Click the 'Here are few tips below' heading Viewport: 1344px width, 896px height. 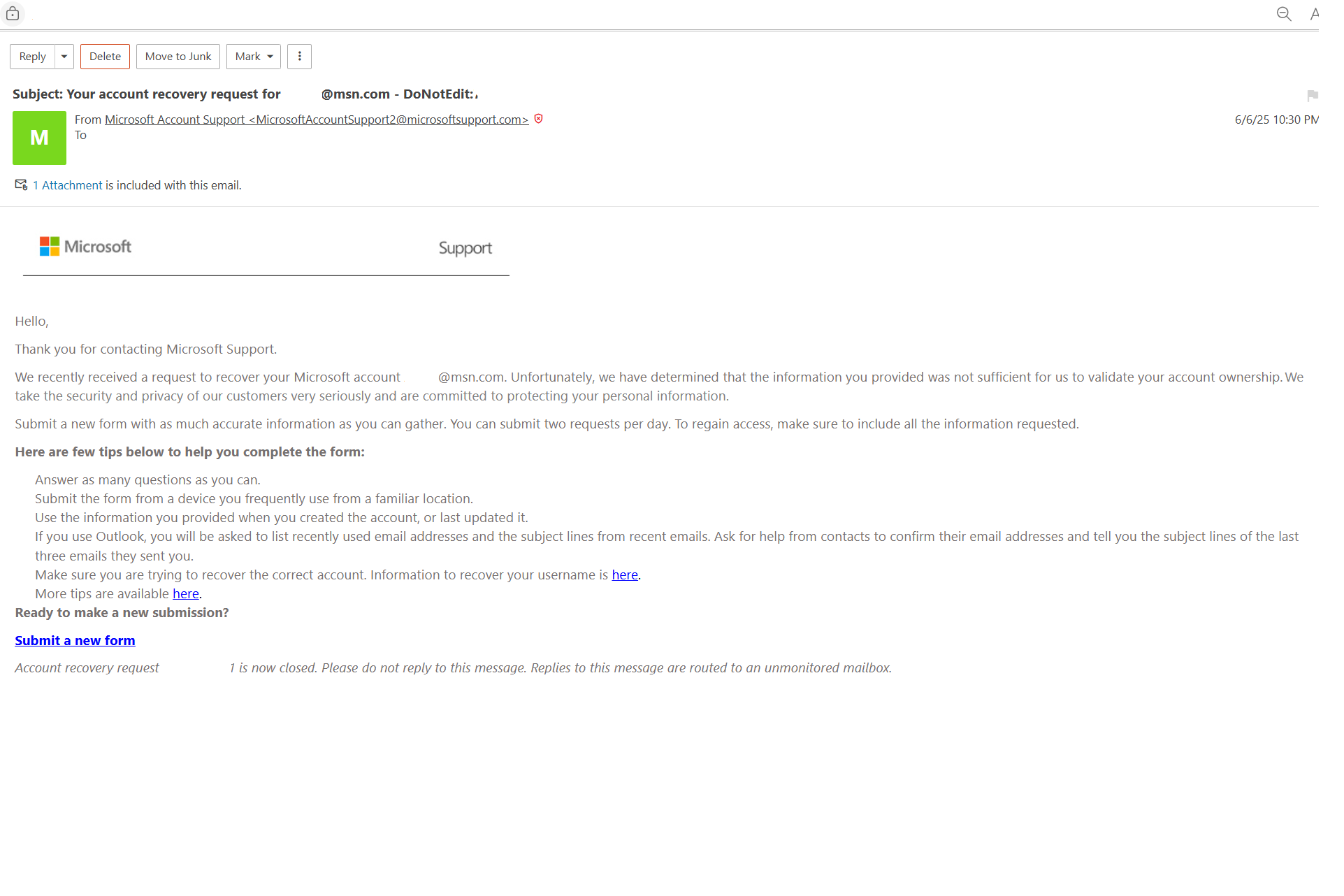[189, 451]
